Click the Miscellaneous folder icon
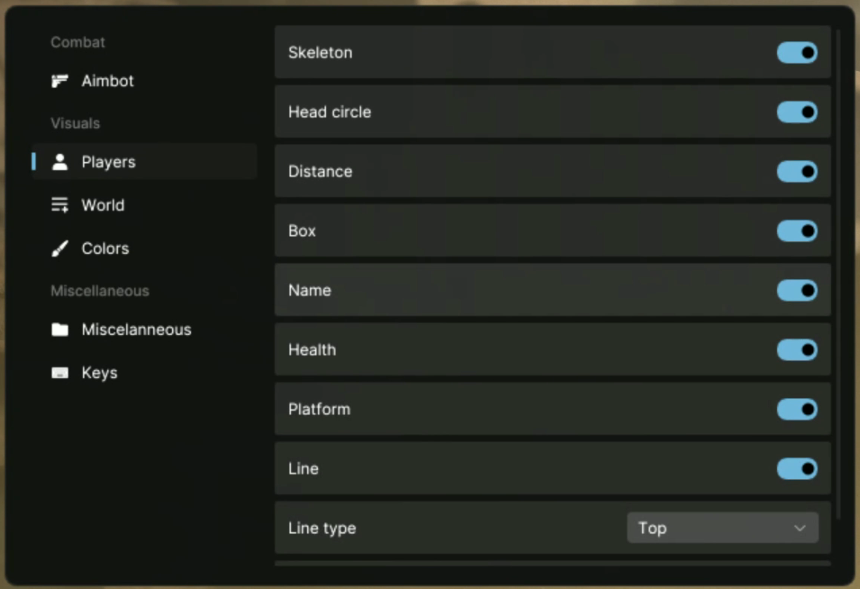Image resolution: width=860 pixels, height=589 pixels. tap(60, 329)
